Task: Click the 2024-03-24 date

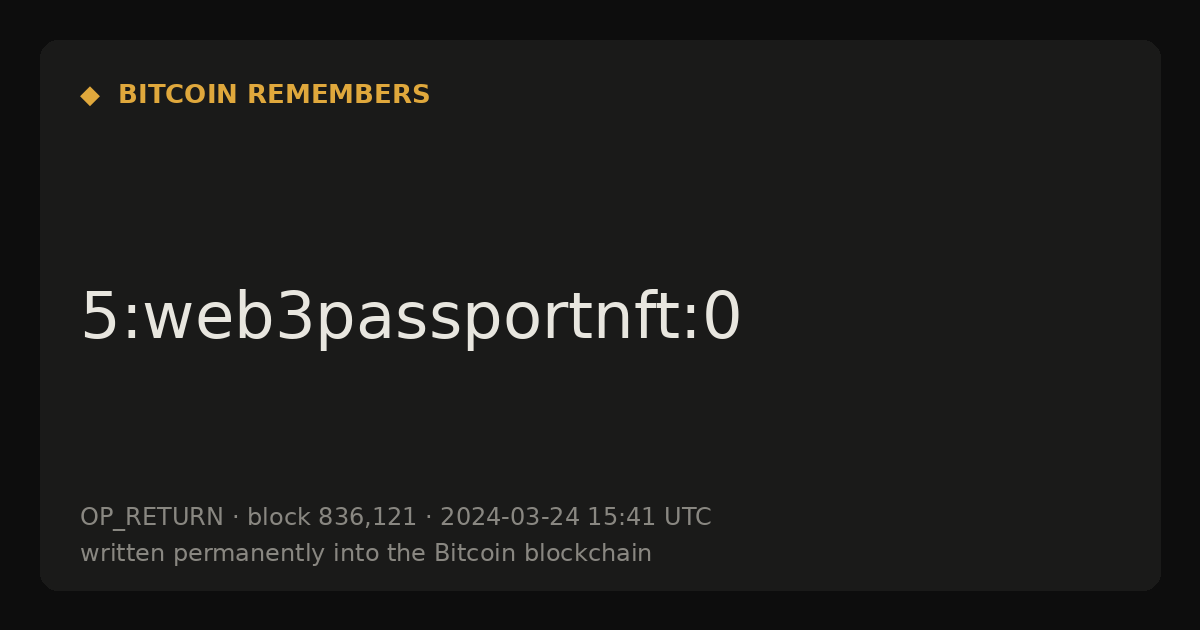Action: click(x=510, y=518)
